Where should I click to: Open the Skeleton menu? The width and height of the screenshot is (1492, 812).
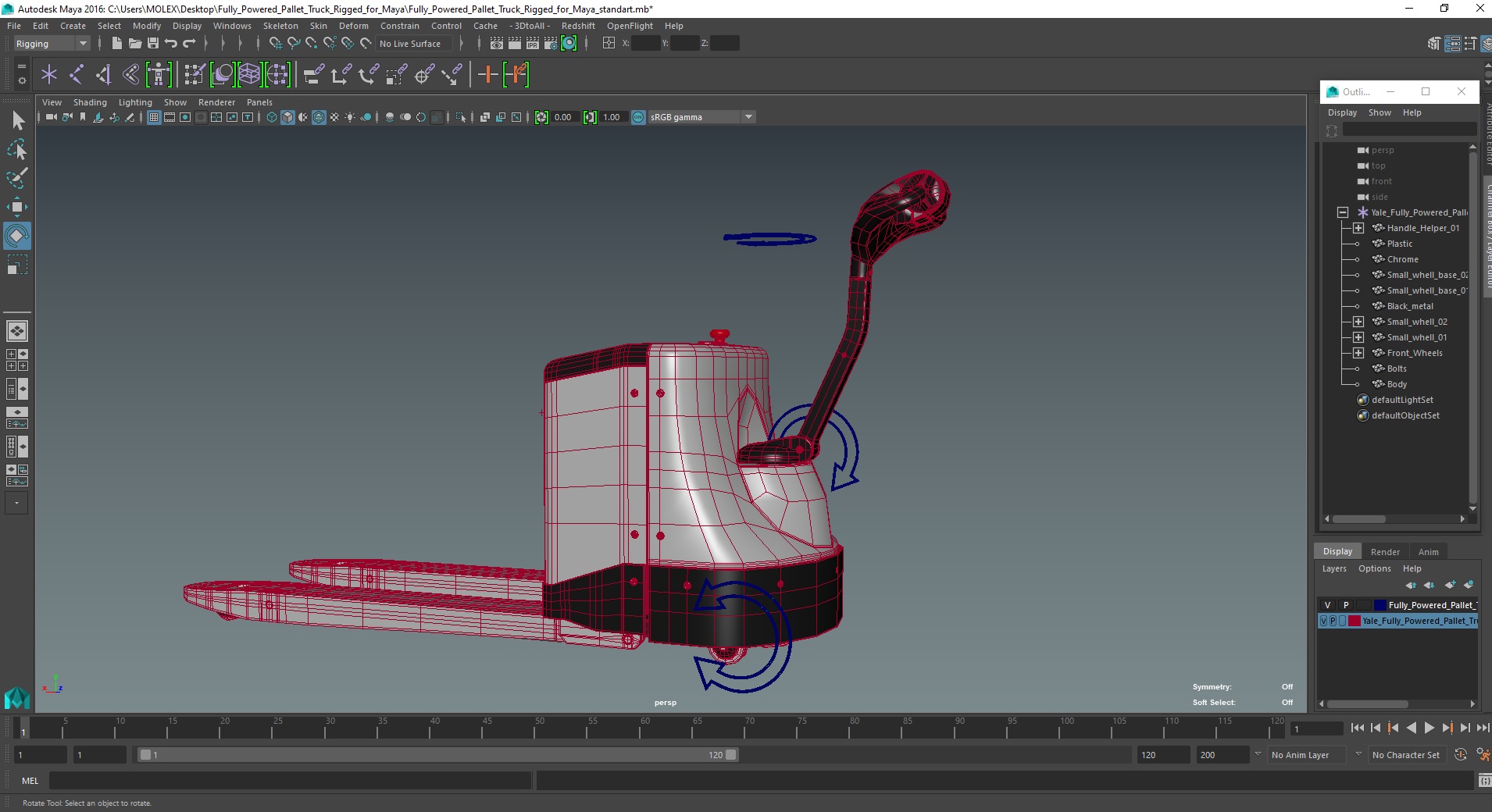[x=280, y=26]
